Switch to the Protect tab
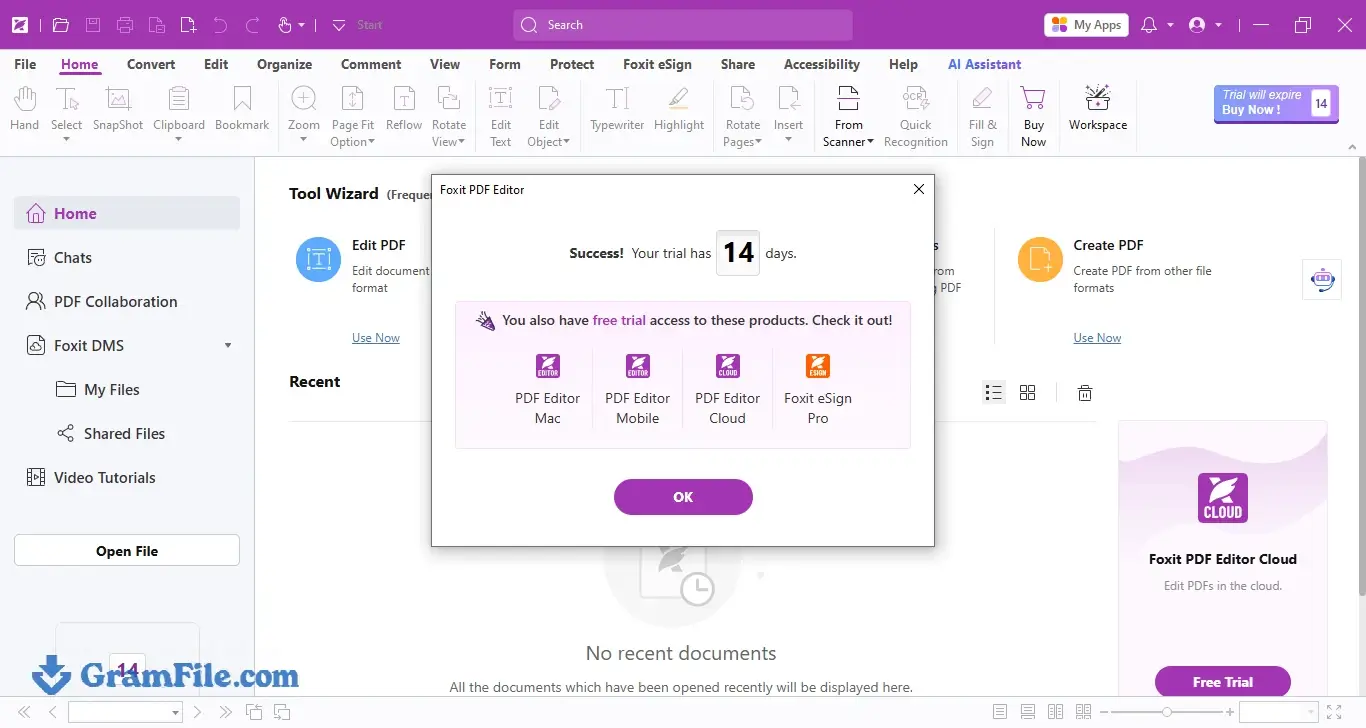 [572, 64]
